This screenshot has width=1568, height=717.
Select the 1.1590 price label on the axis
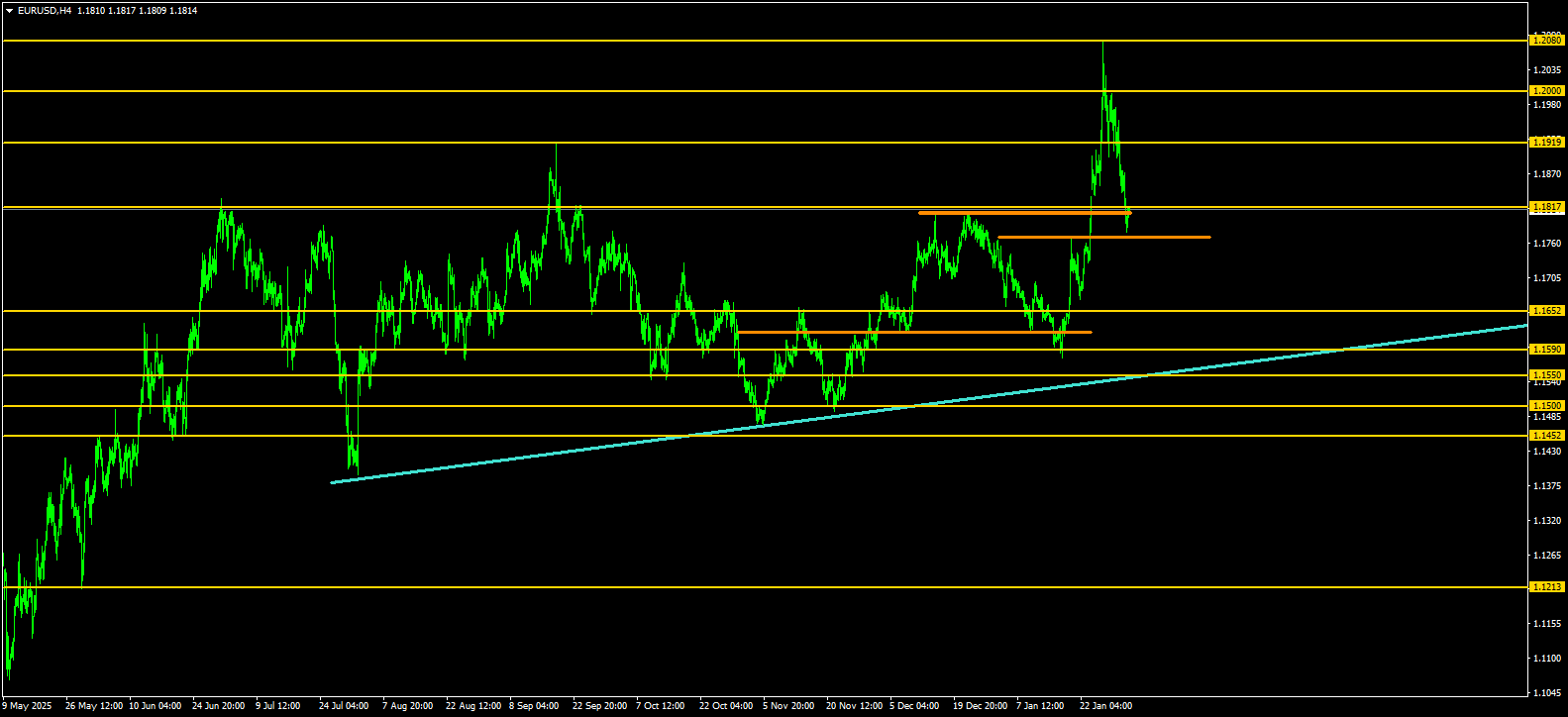coord(1547,350)
